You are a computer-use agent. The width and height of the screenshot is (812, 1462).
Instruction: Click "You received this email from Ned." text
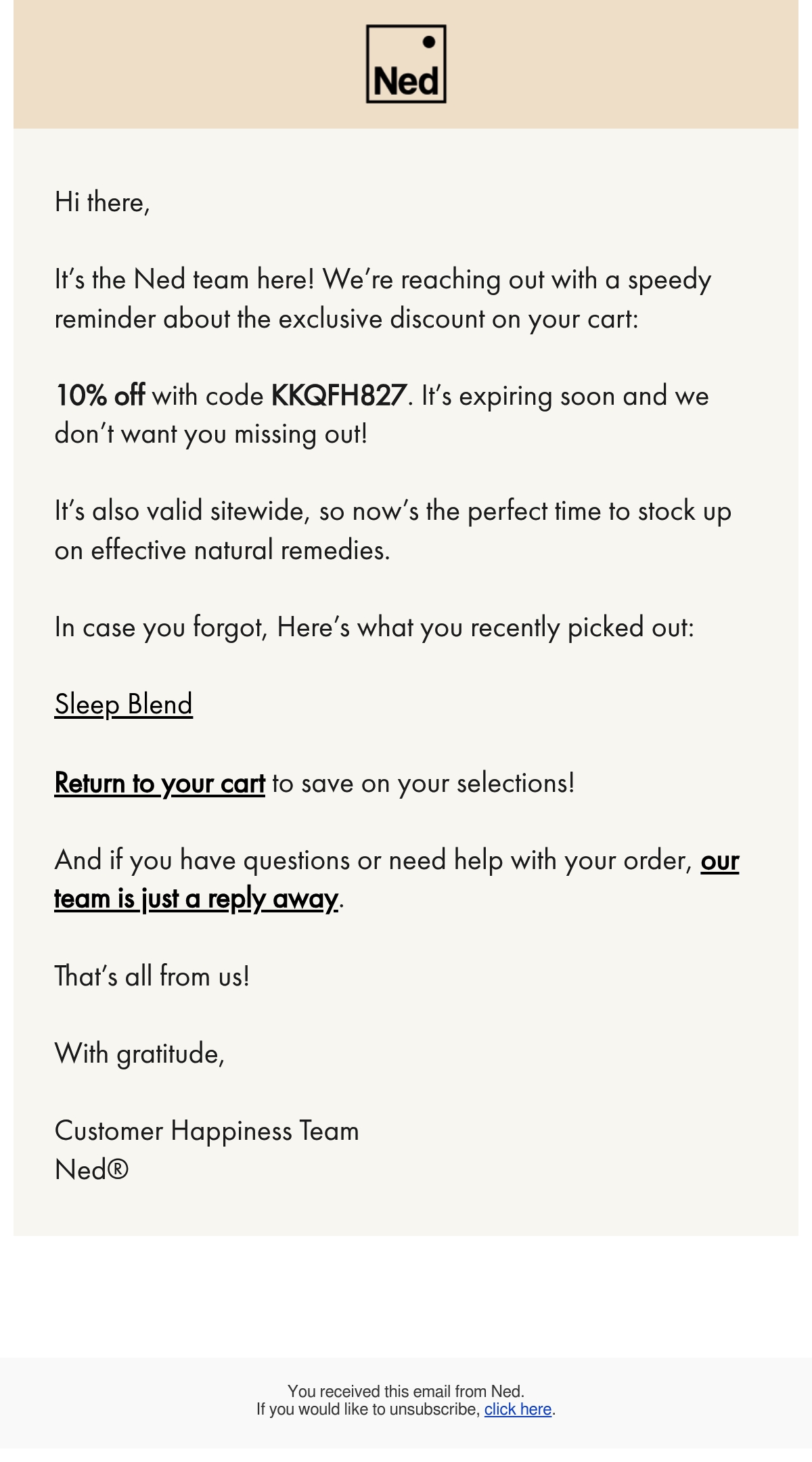[406, 1392]
